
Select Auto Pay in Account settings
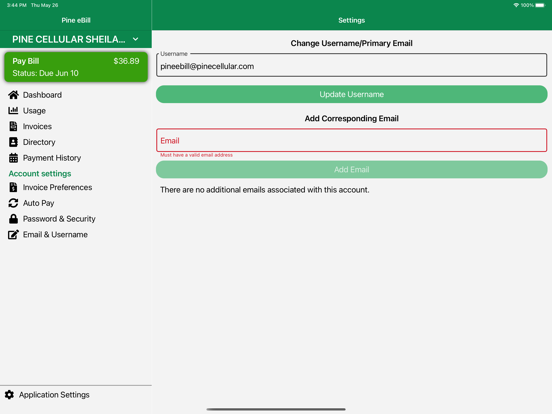pos(38,203)
